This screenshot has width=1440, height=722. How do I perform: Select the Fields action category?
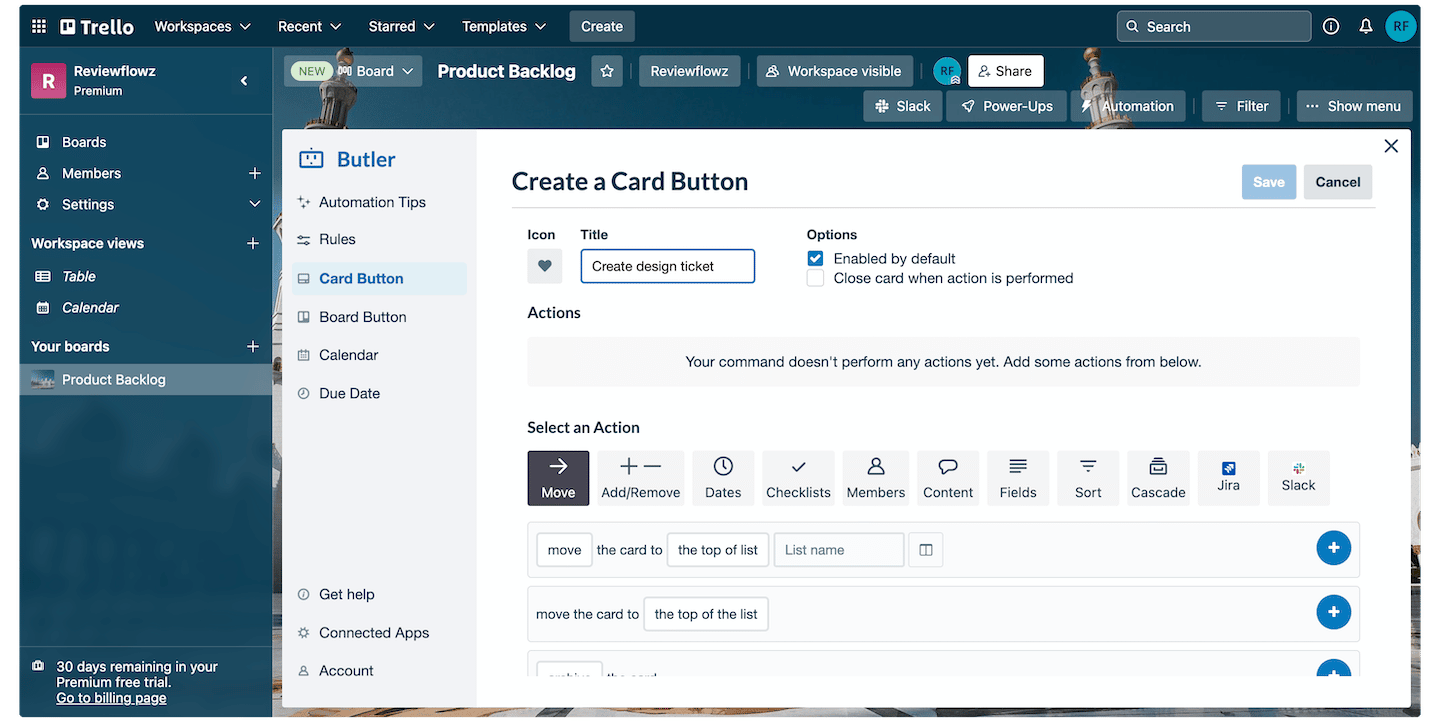tap(1018, 478)
